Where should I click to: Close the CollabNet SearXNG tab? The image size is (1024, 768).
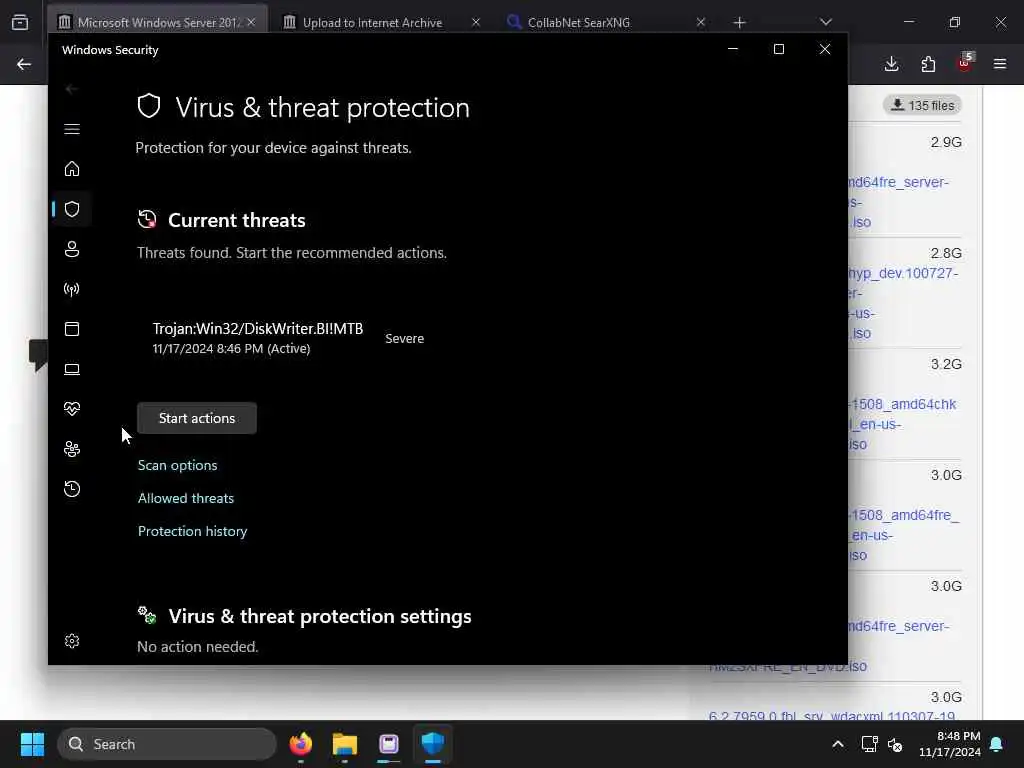point(700,22)
